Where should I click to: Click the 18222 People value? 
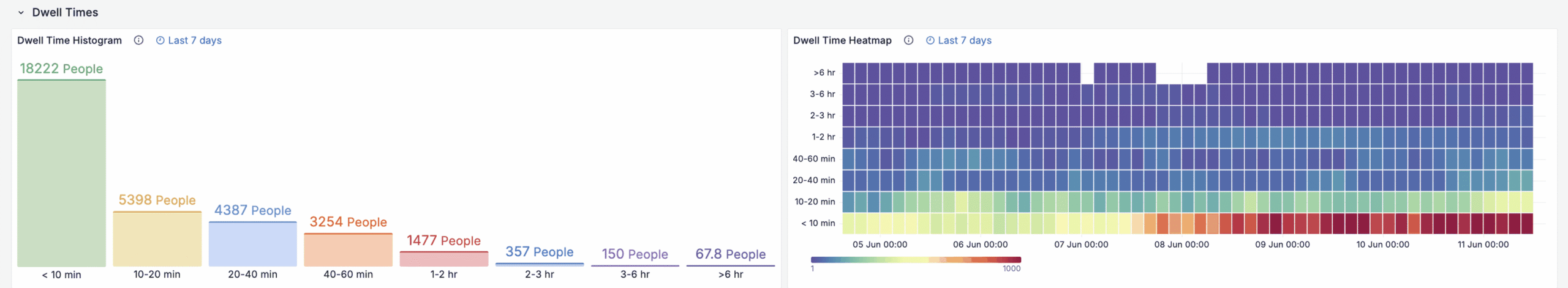(x=61, y=68)
